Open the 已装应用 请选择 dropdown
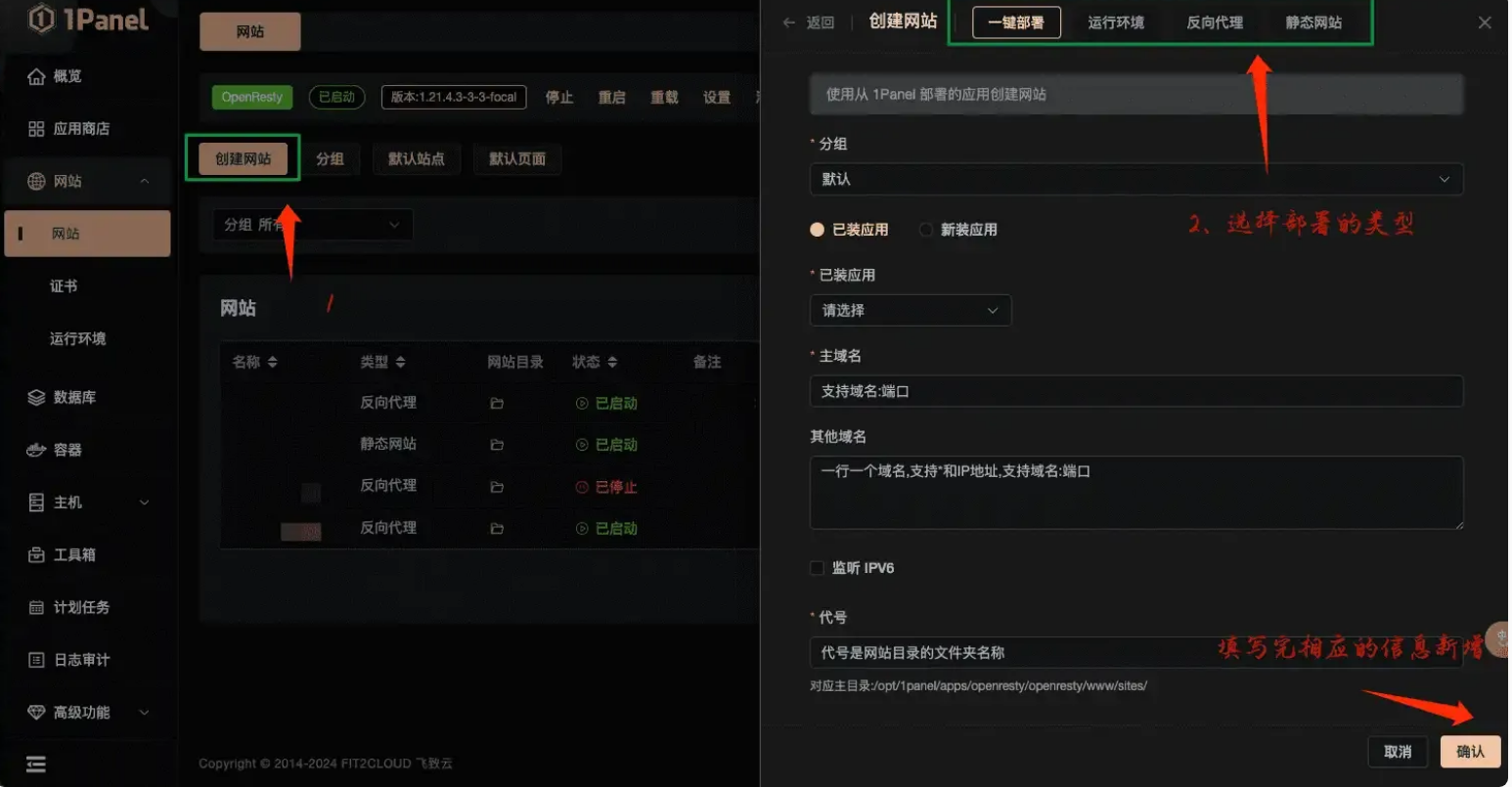The width and height of the screenshot is (1512, 787). coord(910,311)
